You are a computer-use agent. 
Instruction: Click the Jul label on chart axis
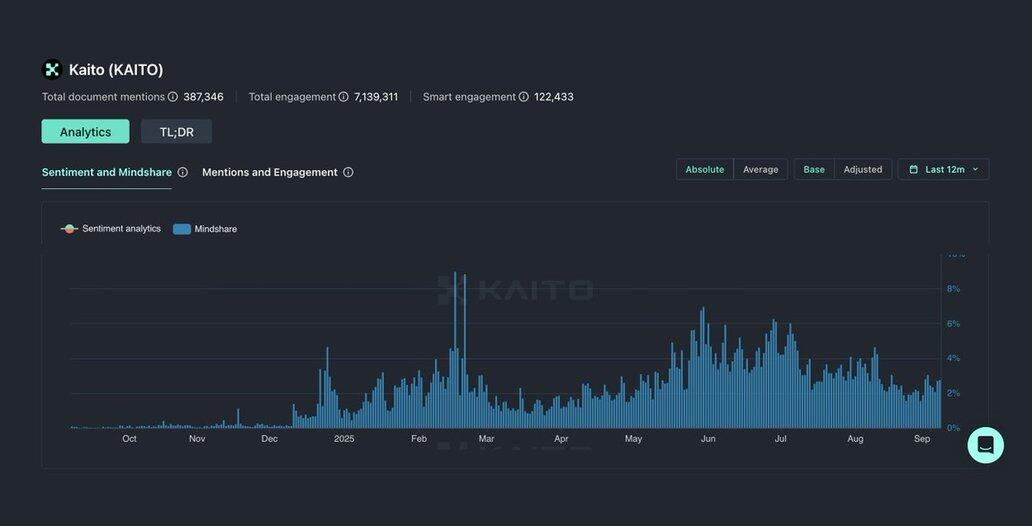click(781, 439)
